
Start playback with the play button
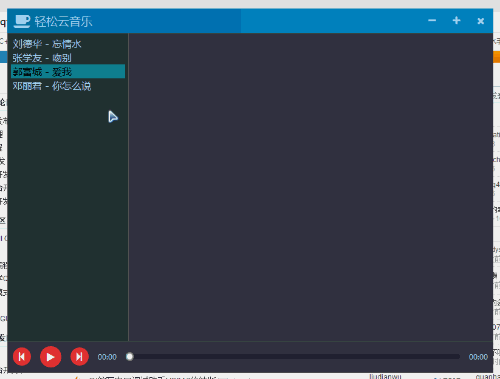pyautogui.click(x=50, y=357)
